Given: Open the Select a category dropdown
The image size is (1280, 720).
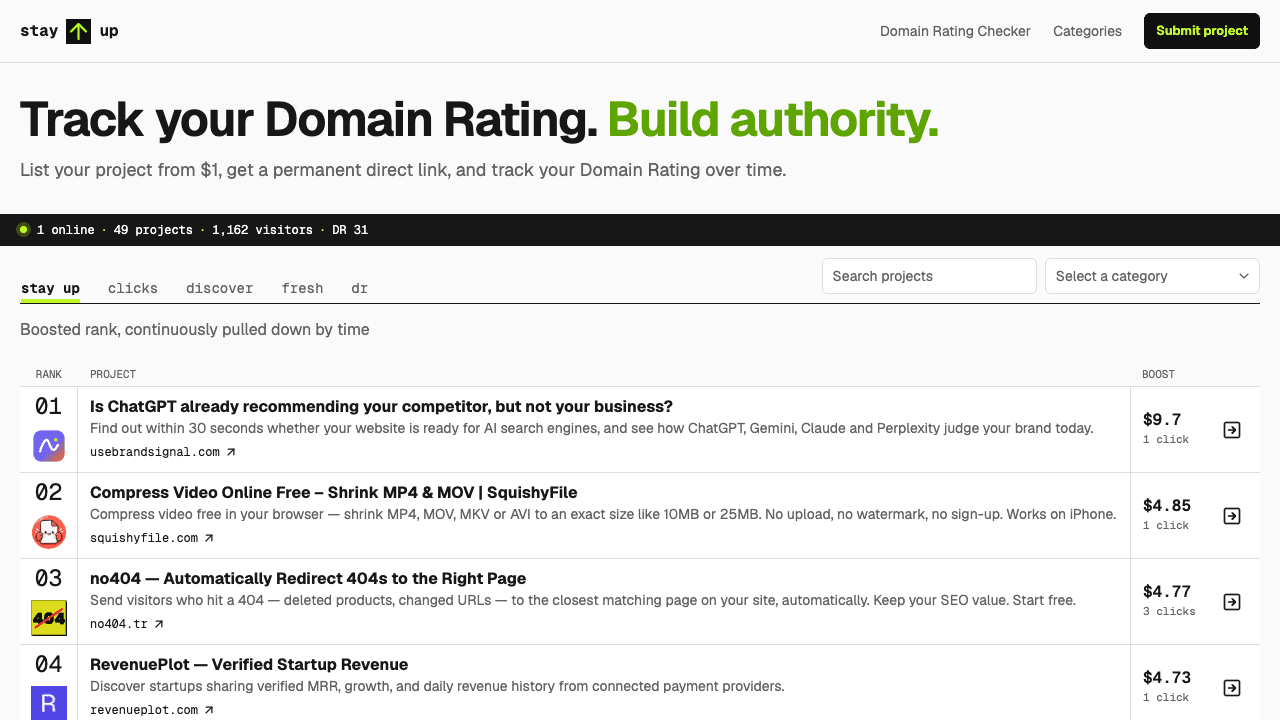Looking at the screenshot, I should click(1152, 276).
